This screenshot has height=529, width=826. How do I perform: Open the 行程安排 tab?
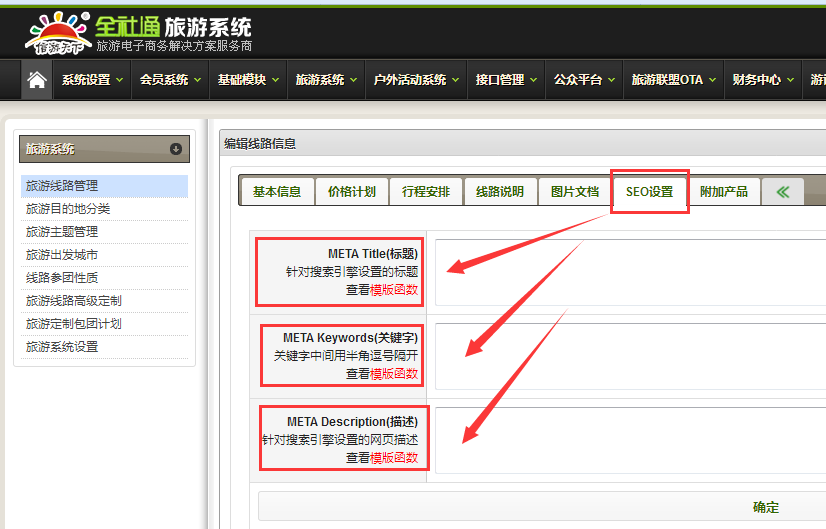pyautogui.click(x=426, y=192)
